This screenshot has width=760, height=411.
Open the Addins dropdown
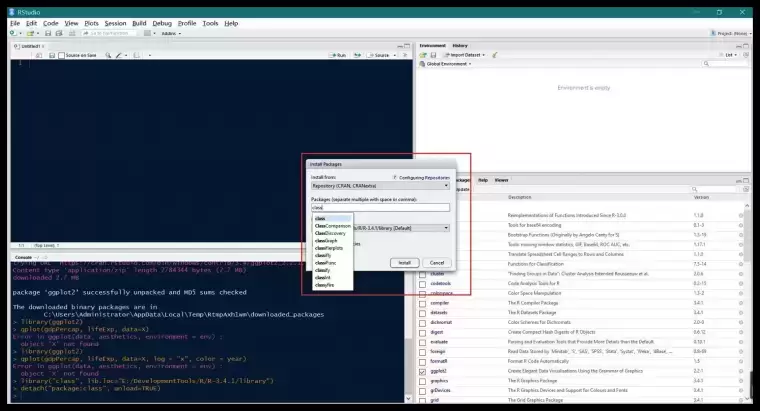(x=171, y=33)
